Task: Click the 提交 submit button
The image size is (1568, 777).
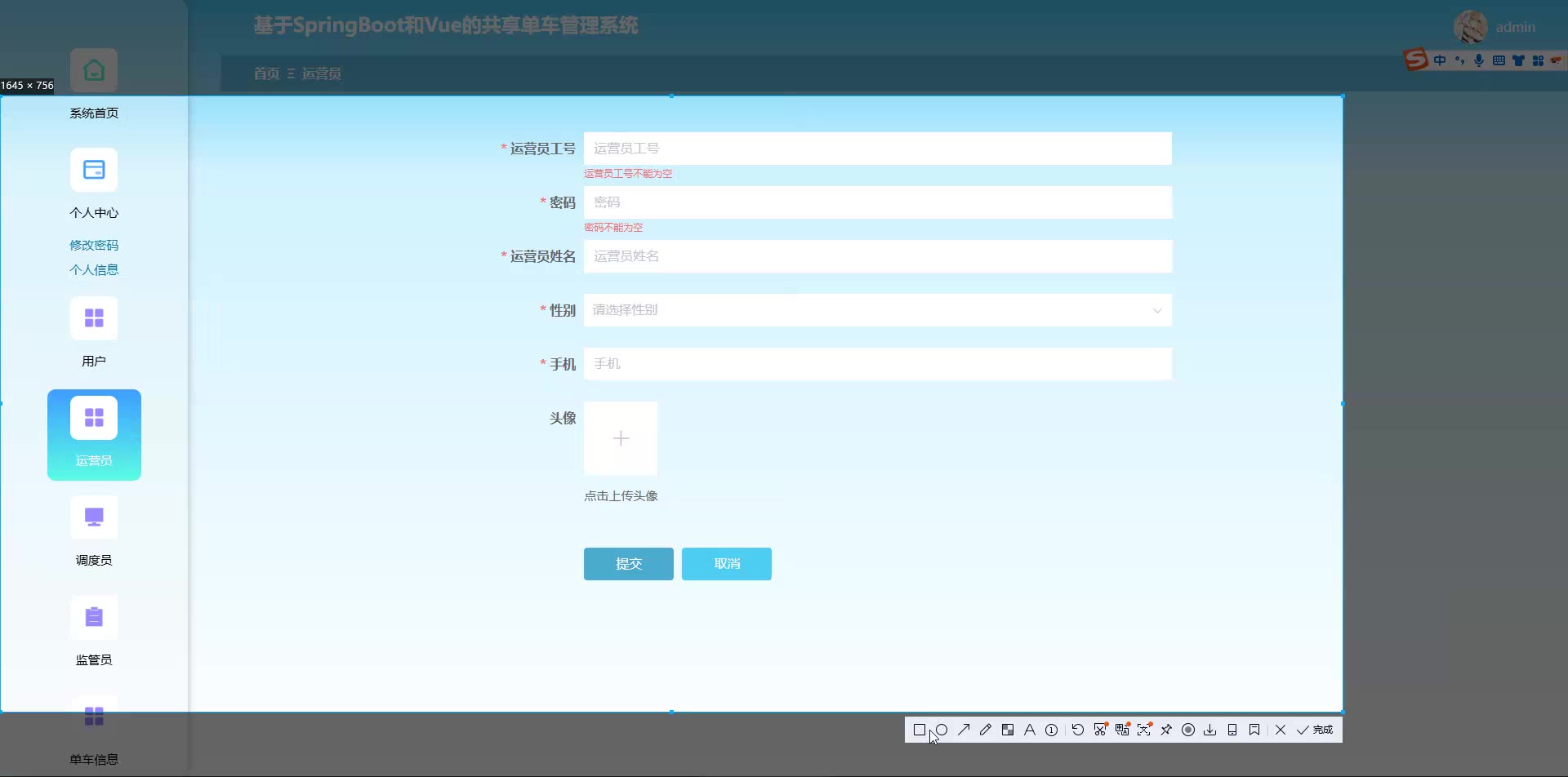Action: (629, 564)
